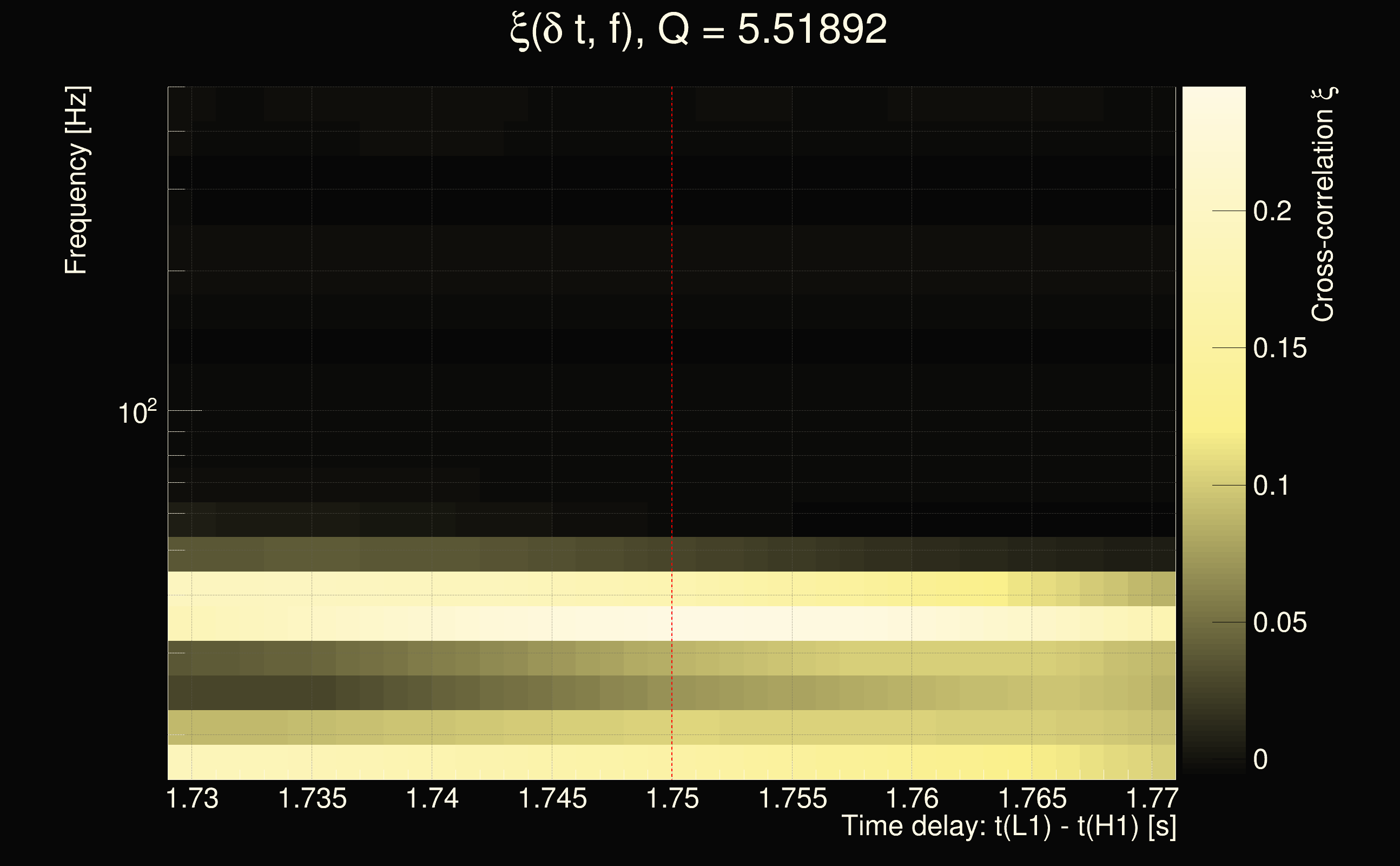
Task: Click the 1.735 x-axis tick label
Action: point(313,798)
